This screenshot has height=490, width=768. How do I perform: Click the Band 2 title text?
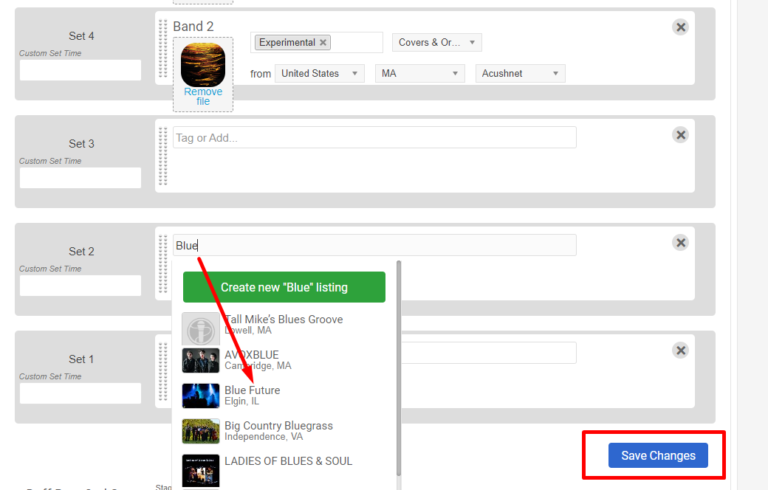(x=193, y=26)
